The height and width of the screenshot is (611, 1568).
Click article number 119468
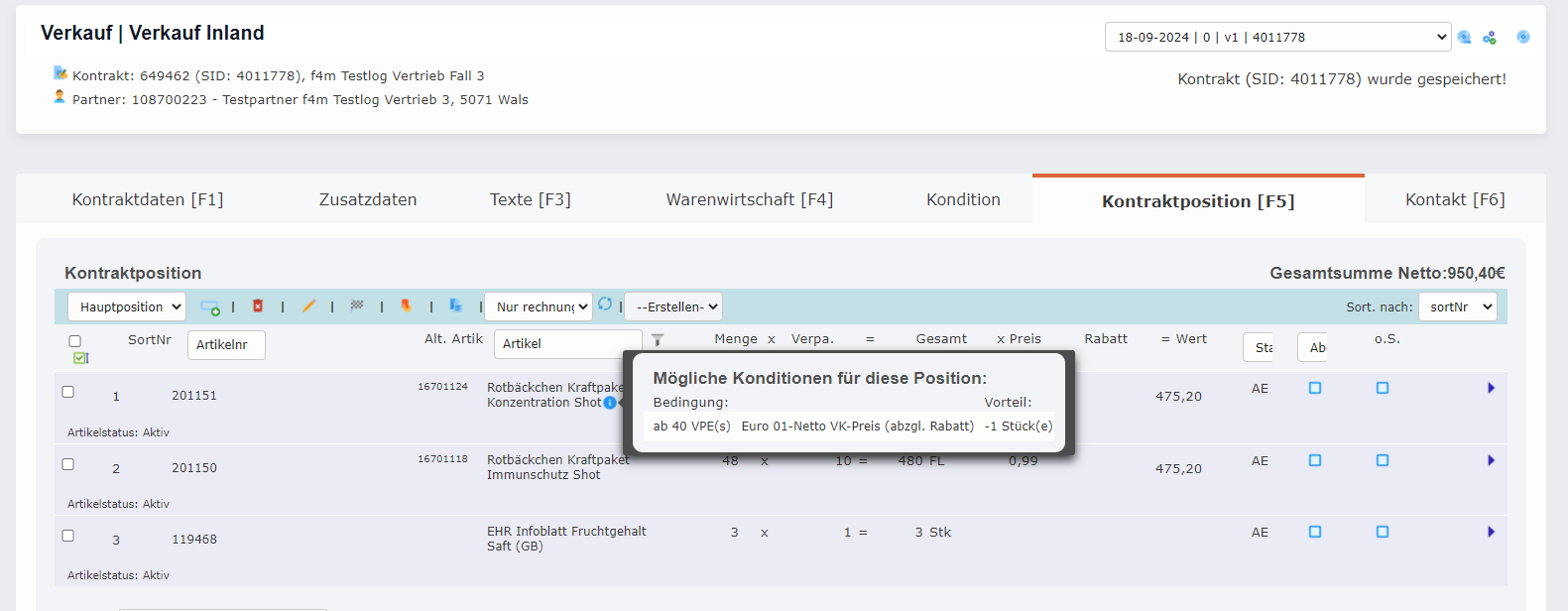point(194,540)
